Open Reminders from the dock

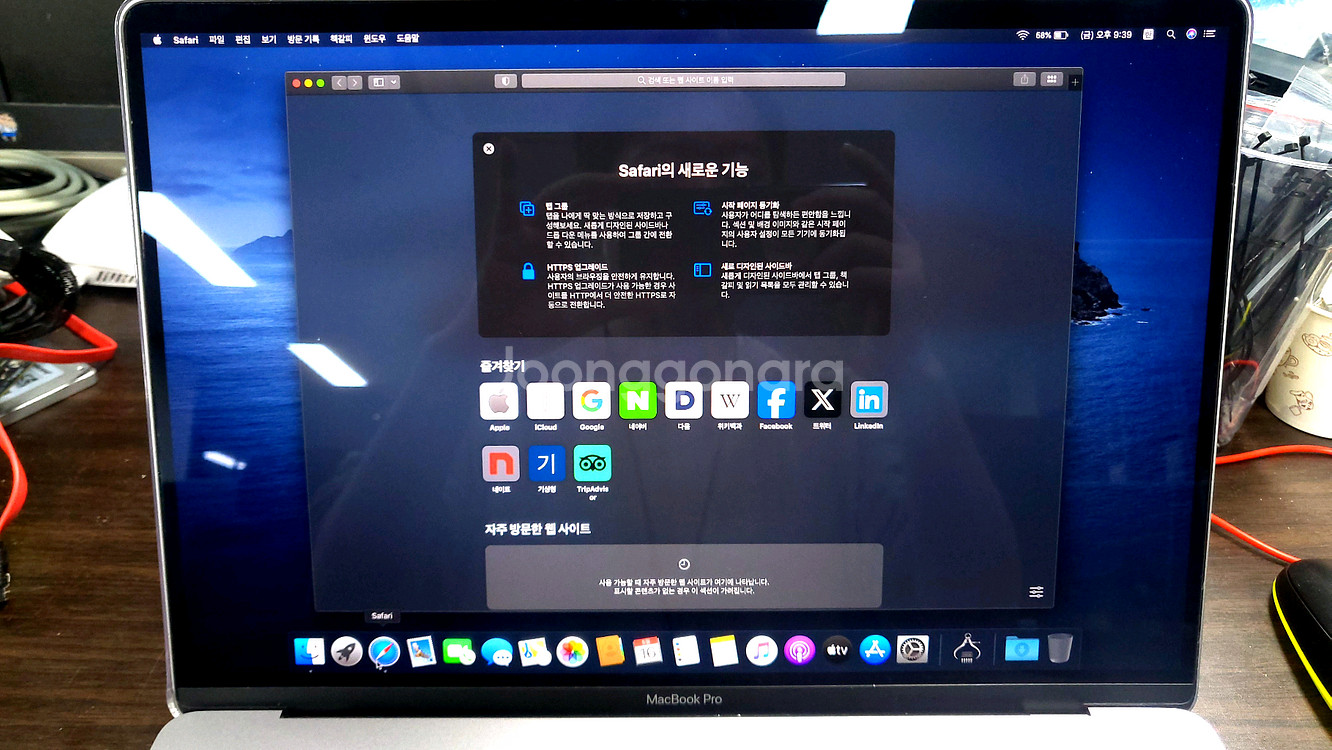pyautogui.click(x=685, y=651)
